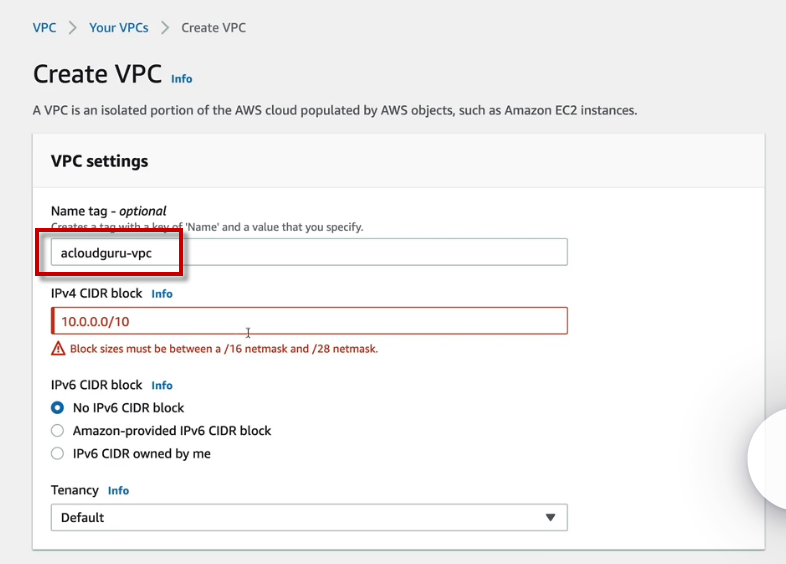Click the chevron after the VPC breadcrumb

[x=72, y=28]
